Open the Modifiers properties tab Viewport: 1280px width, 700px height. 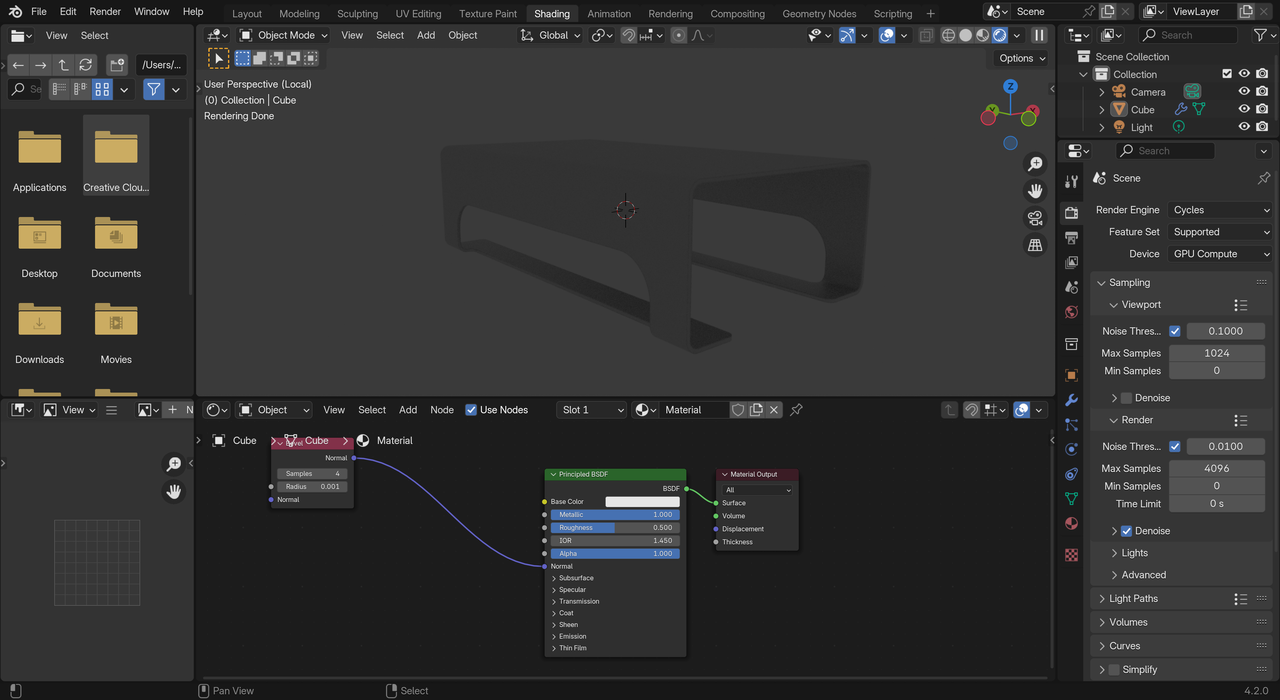(1072, 400)
